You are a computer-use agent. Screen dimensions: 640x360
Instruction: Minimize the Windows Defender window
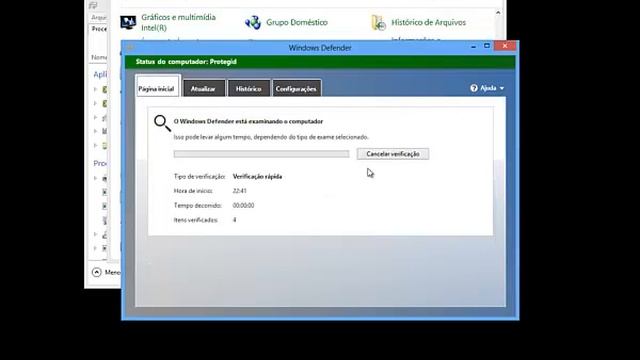[473, 47]
